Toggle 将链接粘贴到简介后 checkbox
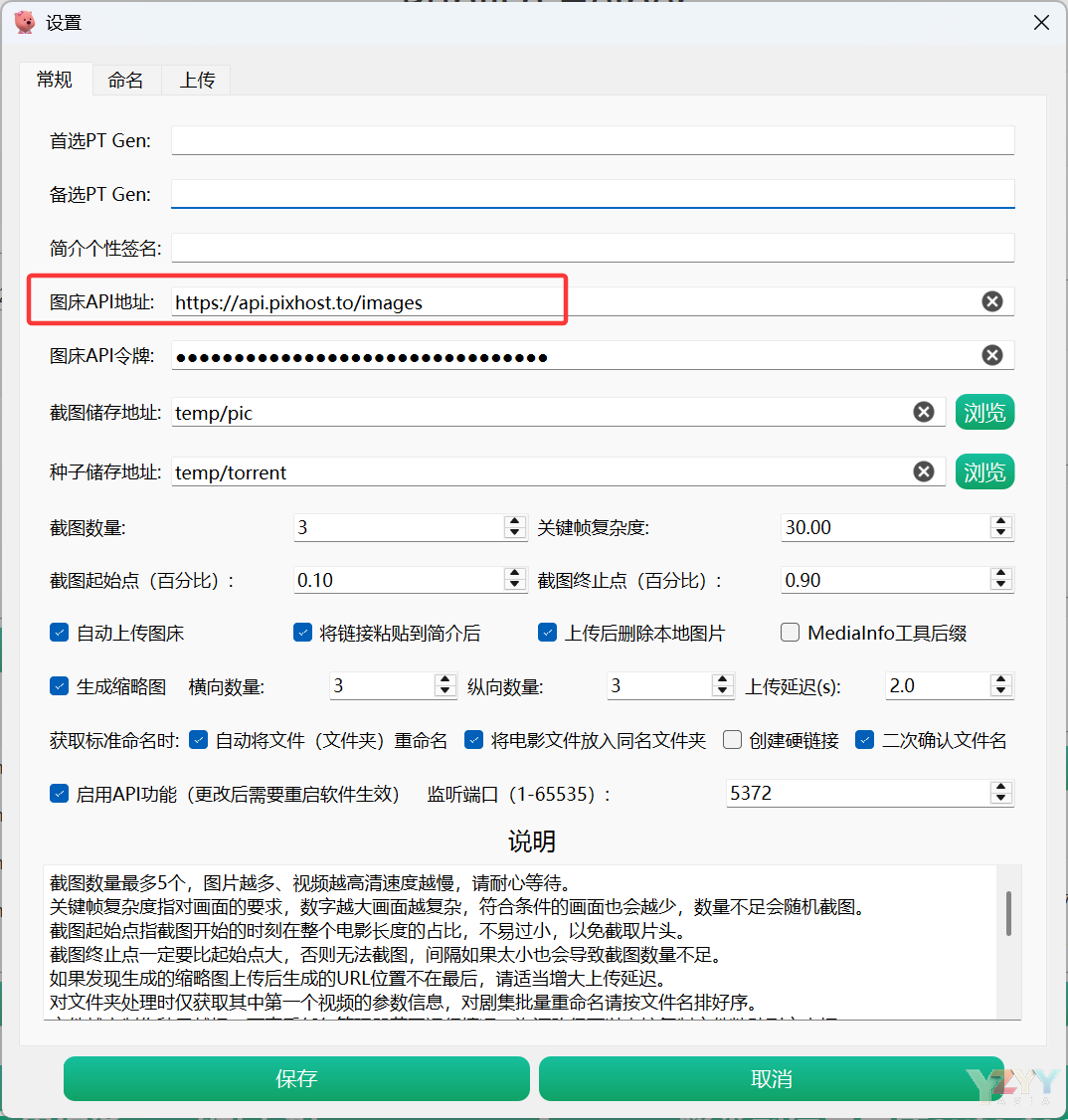The height and width of the screenshot is (1120, 1068). 302,633
